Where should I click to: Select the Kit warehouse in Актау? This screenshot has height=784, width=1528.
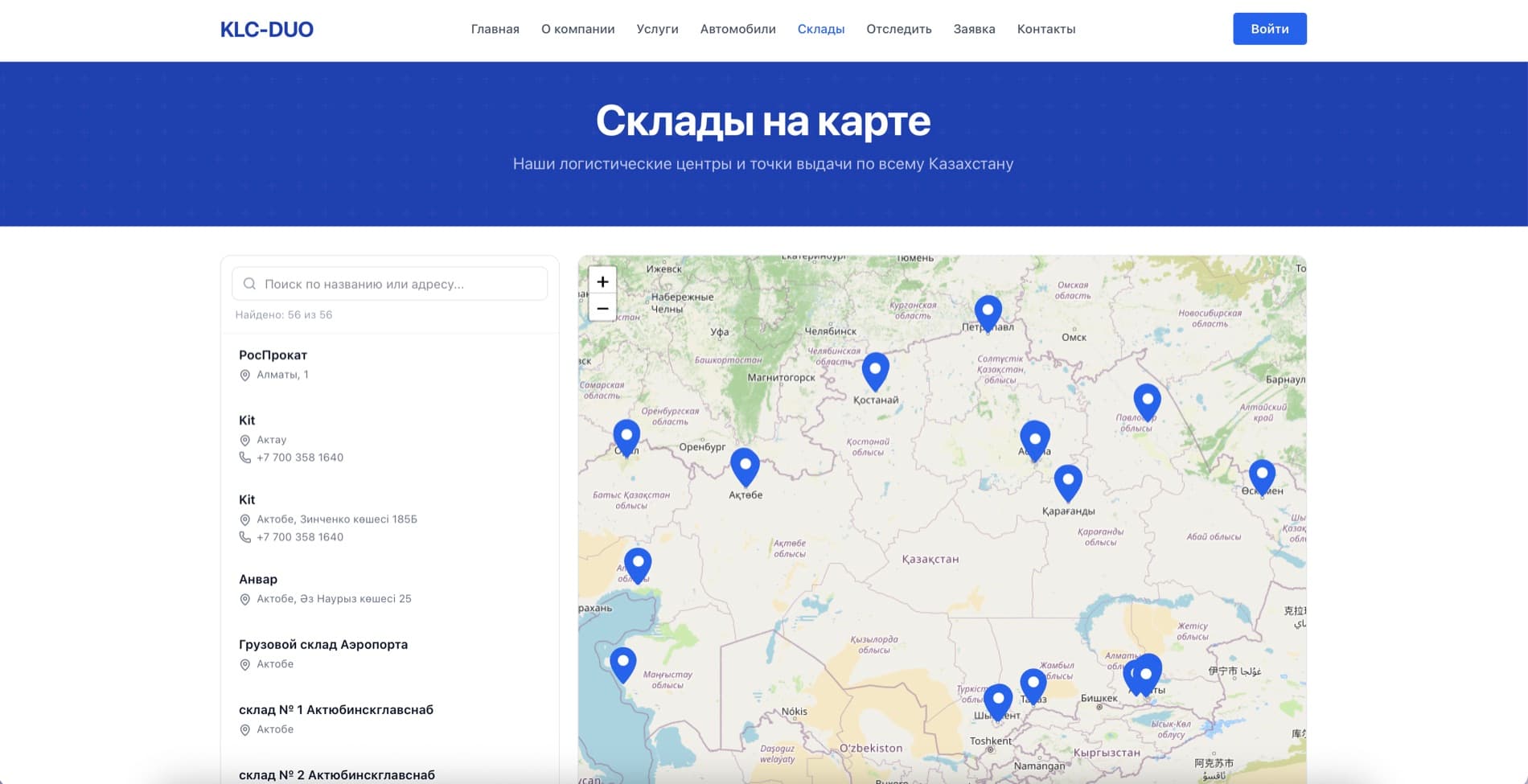390,438
